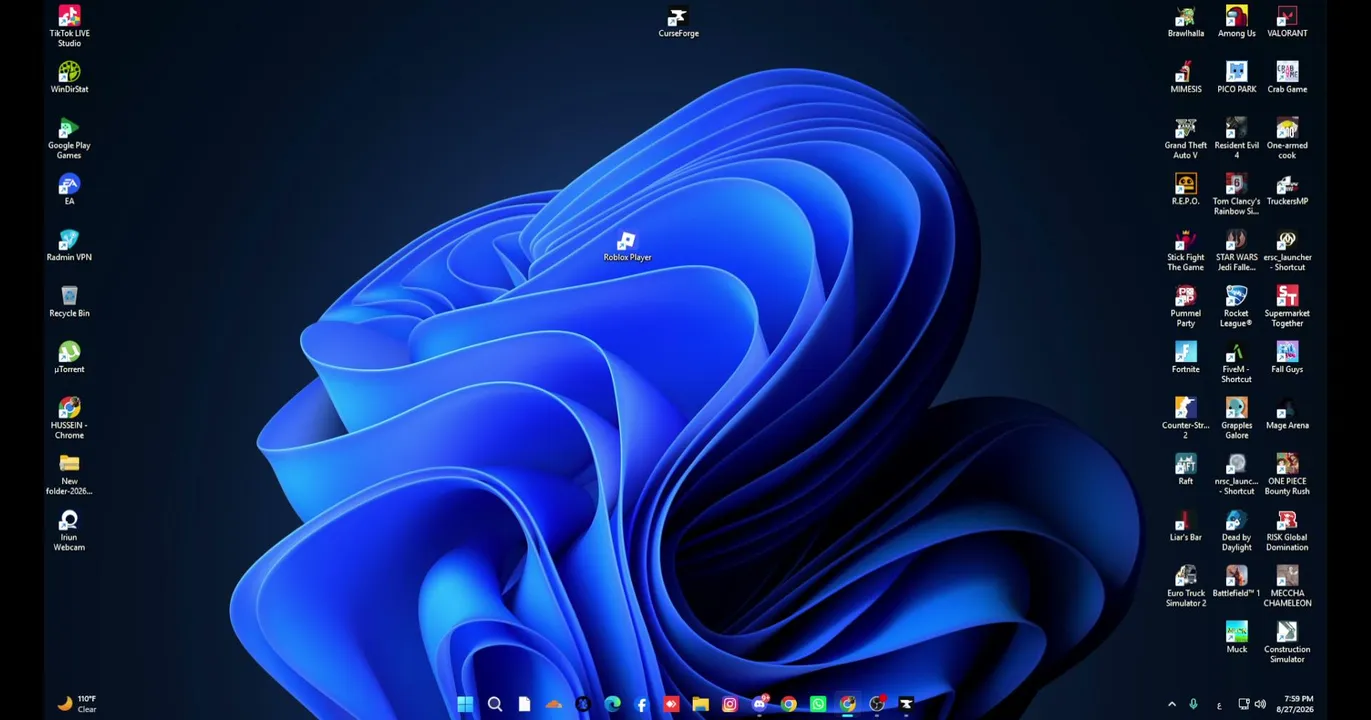
Task: Open Facebook from the taskbar
Action: pos(641,704)
